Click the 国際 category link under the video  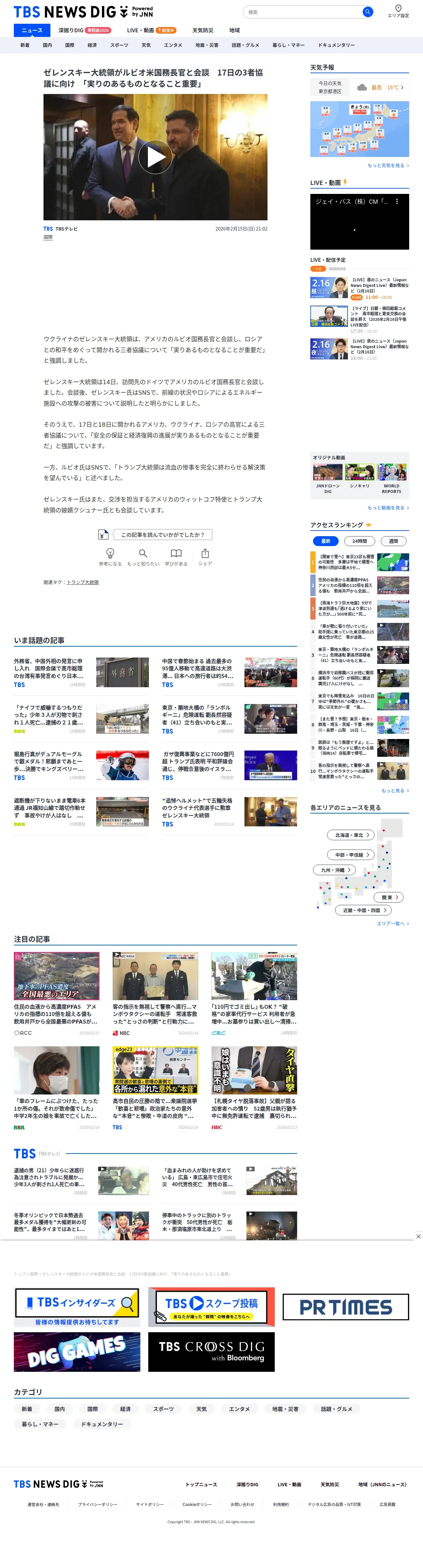pos(48,237)
